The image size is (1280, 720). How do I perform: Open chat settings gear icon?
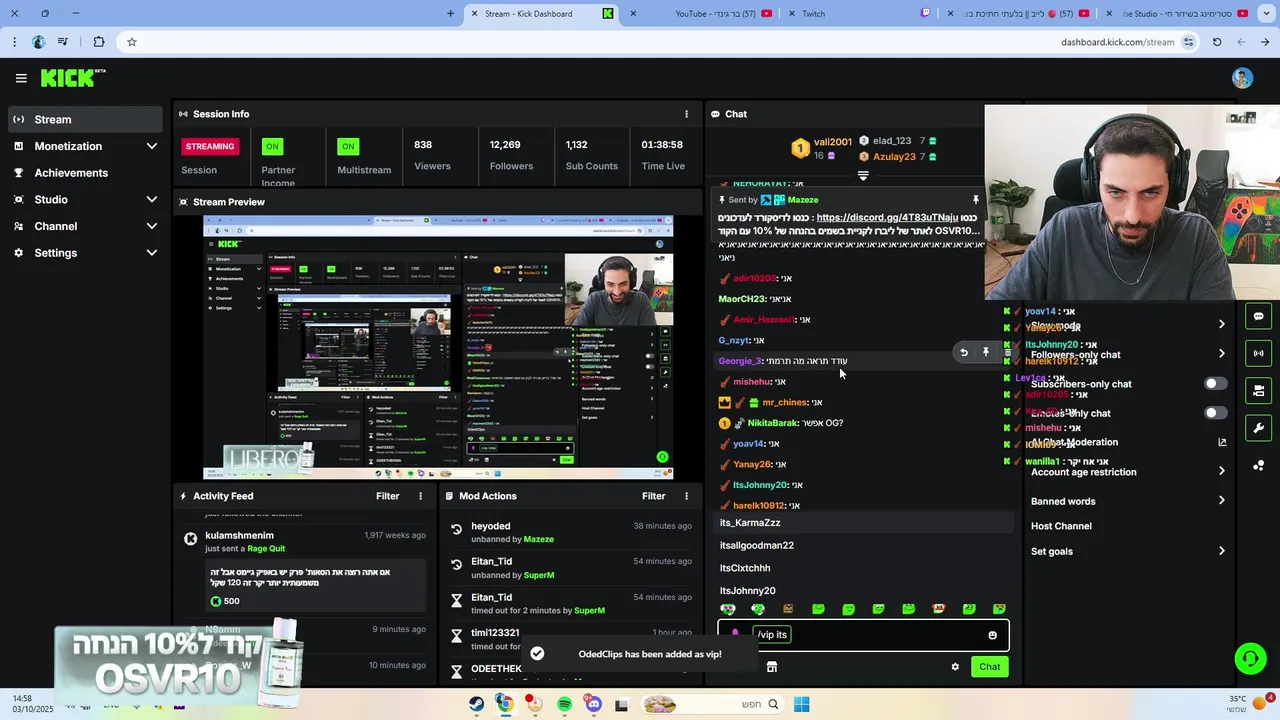coord(955,667)
